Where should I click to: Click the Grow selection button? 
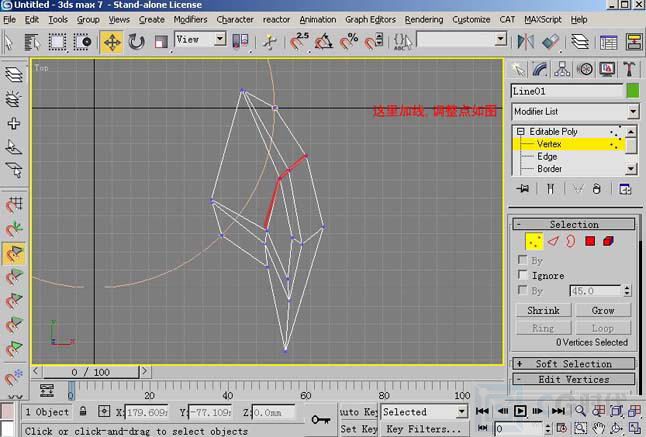603,310
